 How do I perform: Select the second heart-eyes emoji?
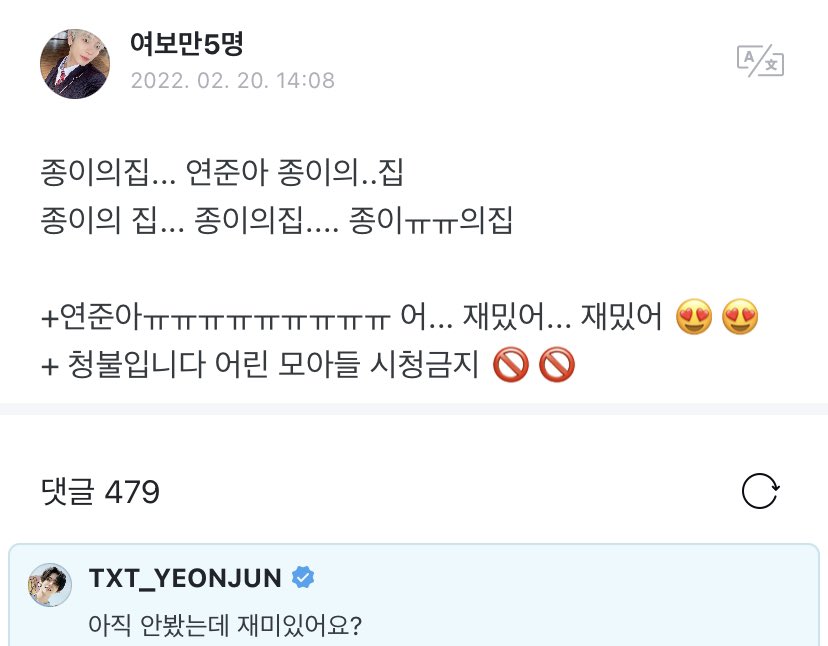point(740,317)
